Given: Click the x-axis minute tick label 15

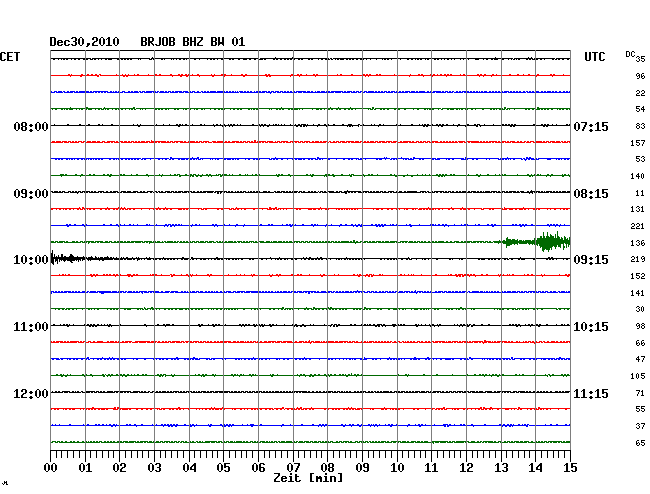Looking at the screenshot, I should coord(570,468).
